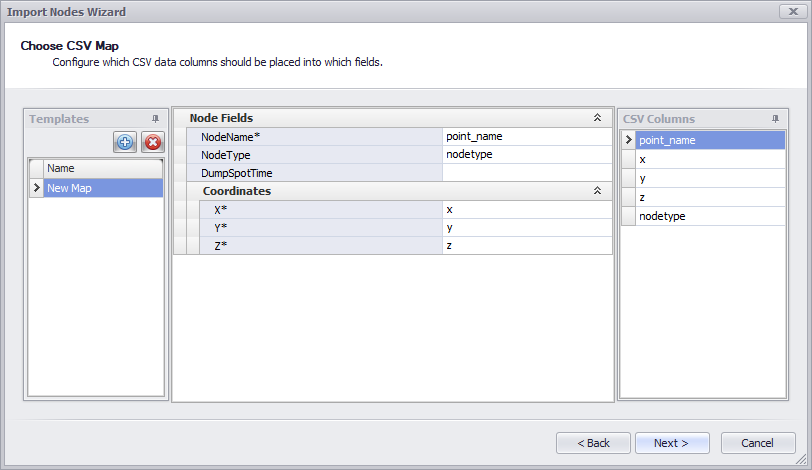Click the add template plus icon
812x470 pixels.
[125, 142]
